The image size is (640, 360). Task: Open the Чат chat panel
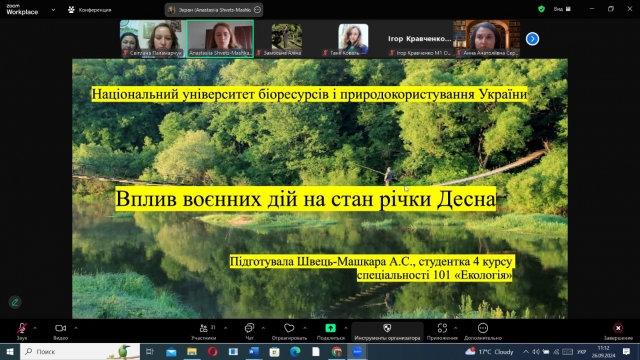[x=249, y=331]
